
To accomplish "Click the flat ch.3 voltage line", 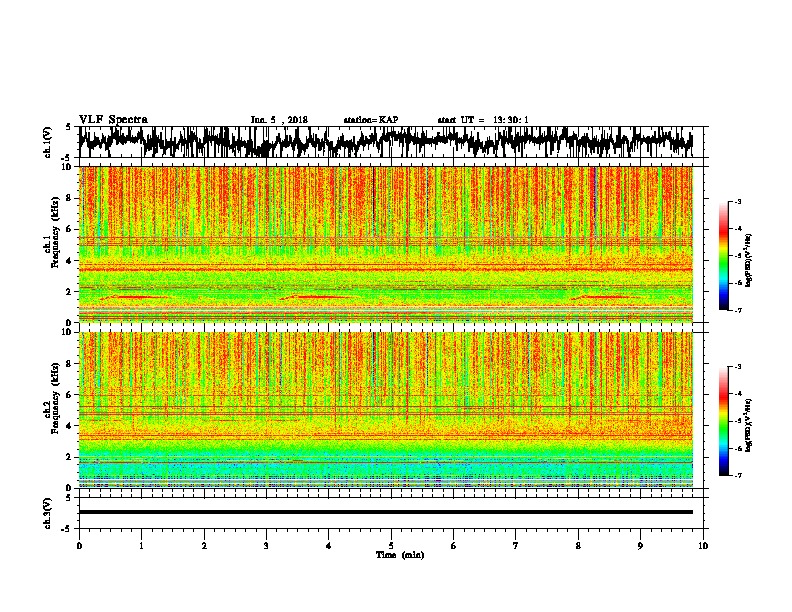I will tap(386, 512).
